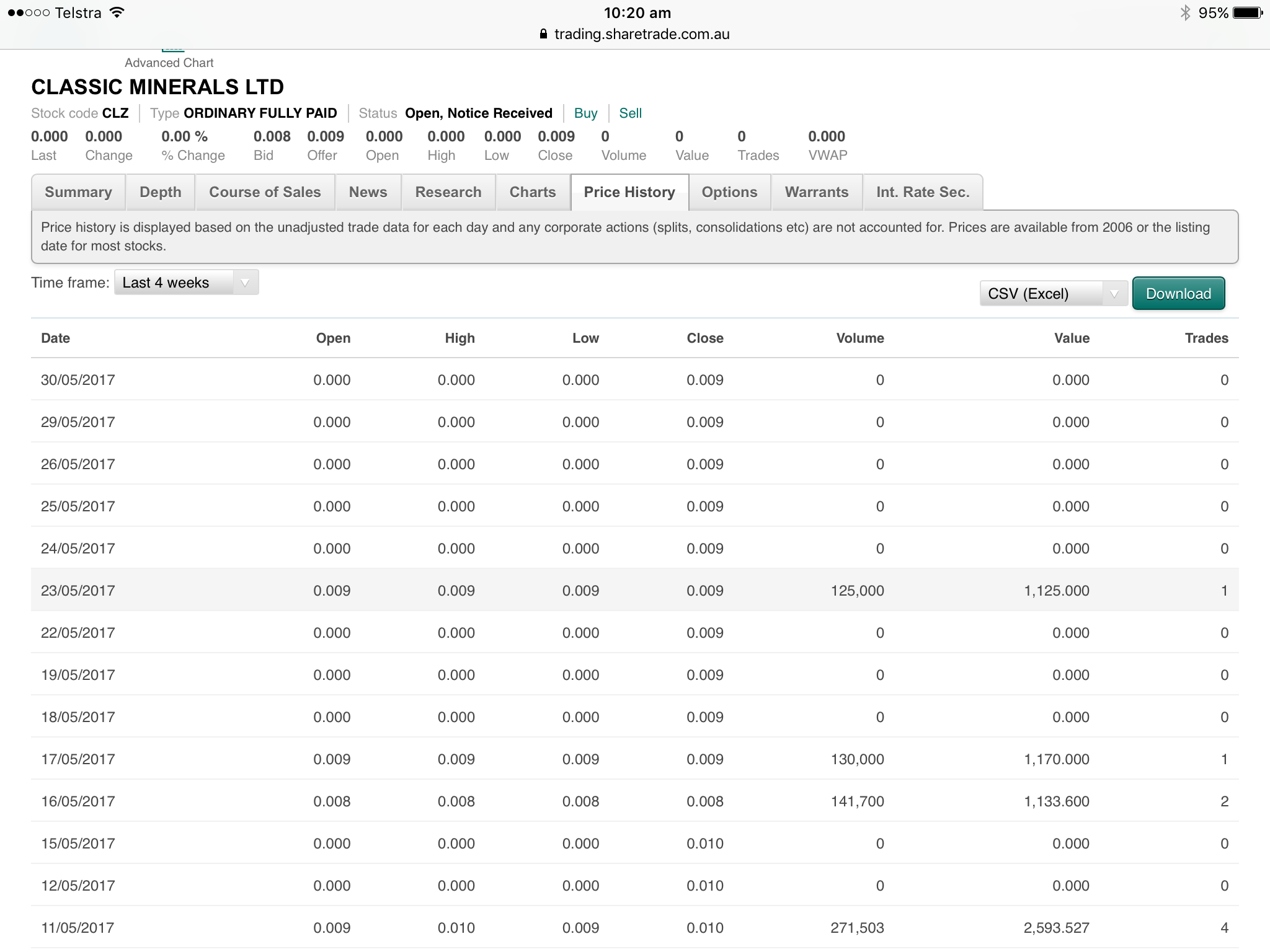The image size is (1270, 952).
Task: Click the Trades column header
Action: (1206, 338)
